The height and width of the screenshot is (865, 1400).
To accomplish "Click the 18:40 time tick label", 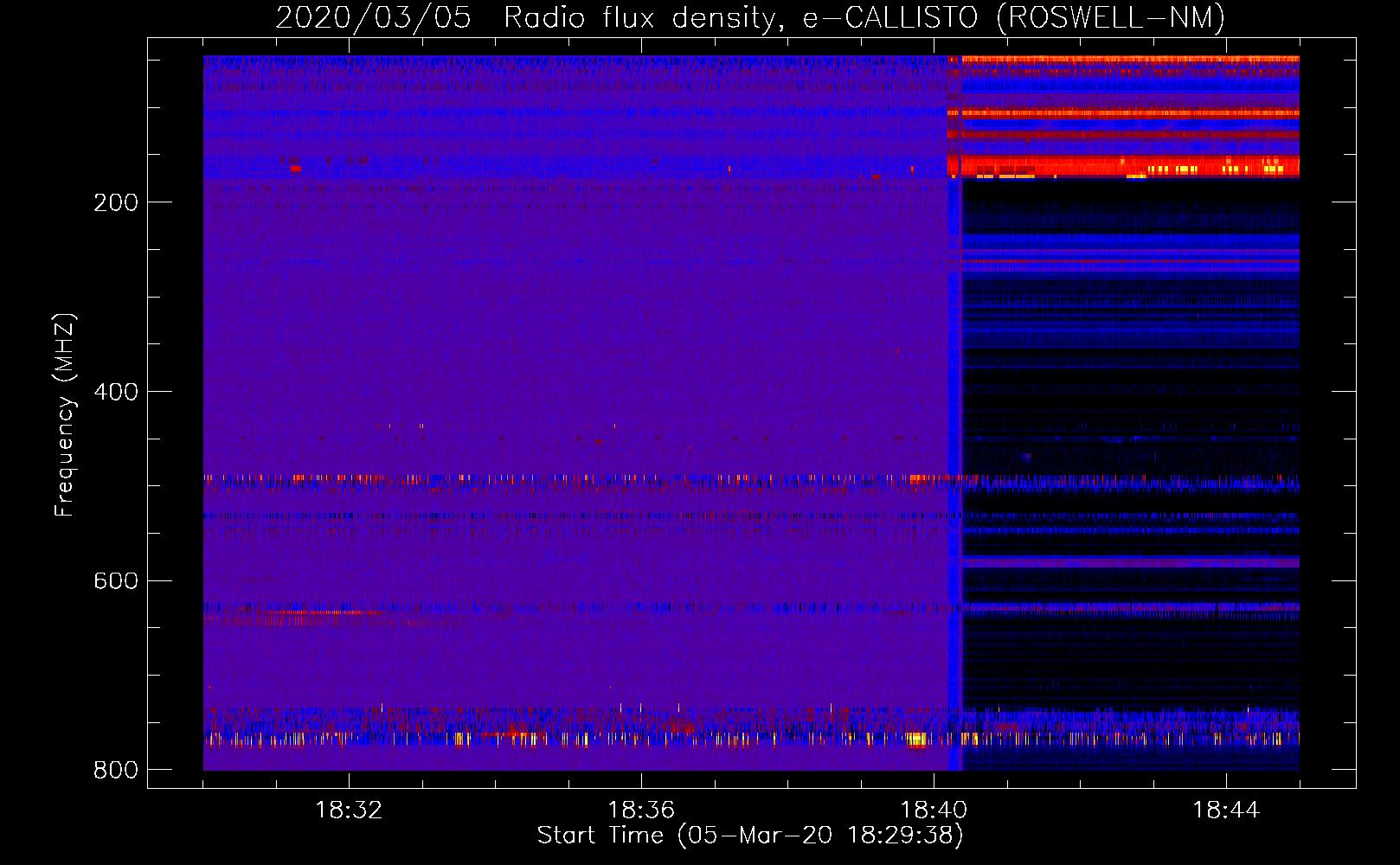I will [x=934, y=811].
